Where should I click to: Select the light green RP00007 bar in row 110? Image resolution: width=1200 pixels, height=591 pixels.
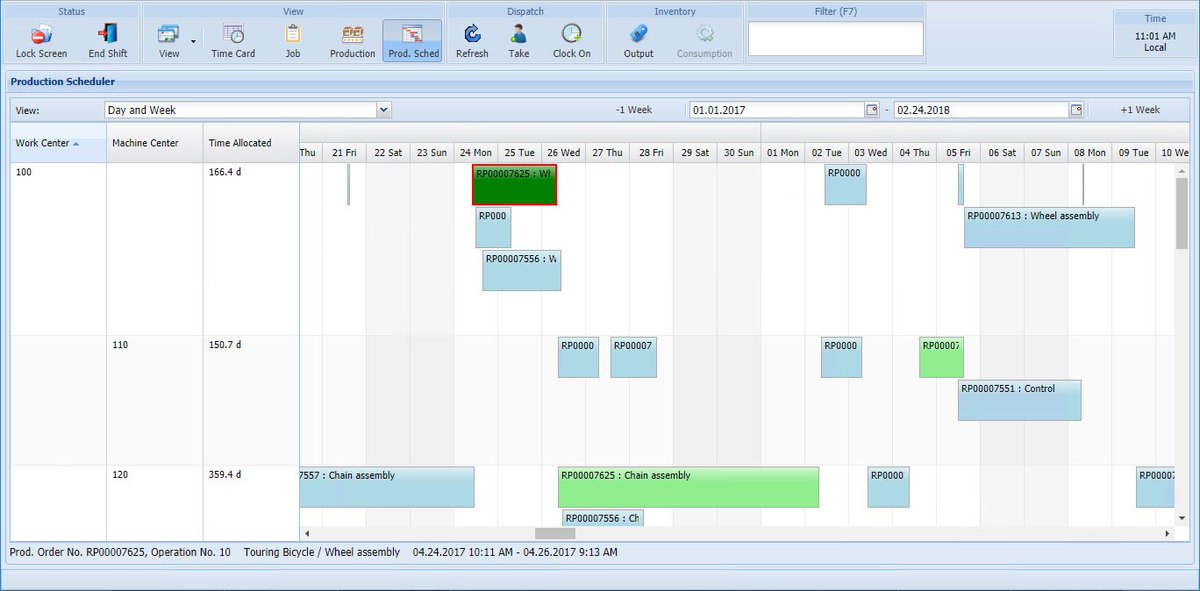pyautogui.click(x=941, y=357)
